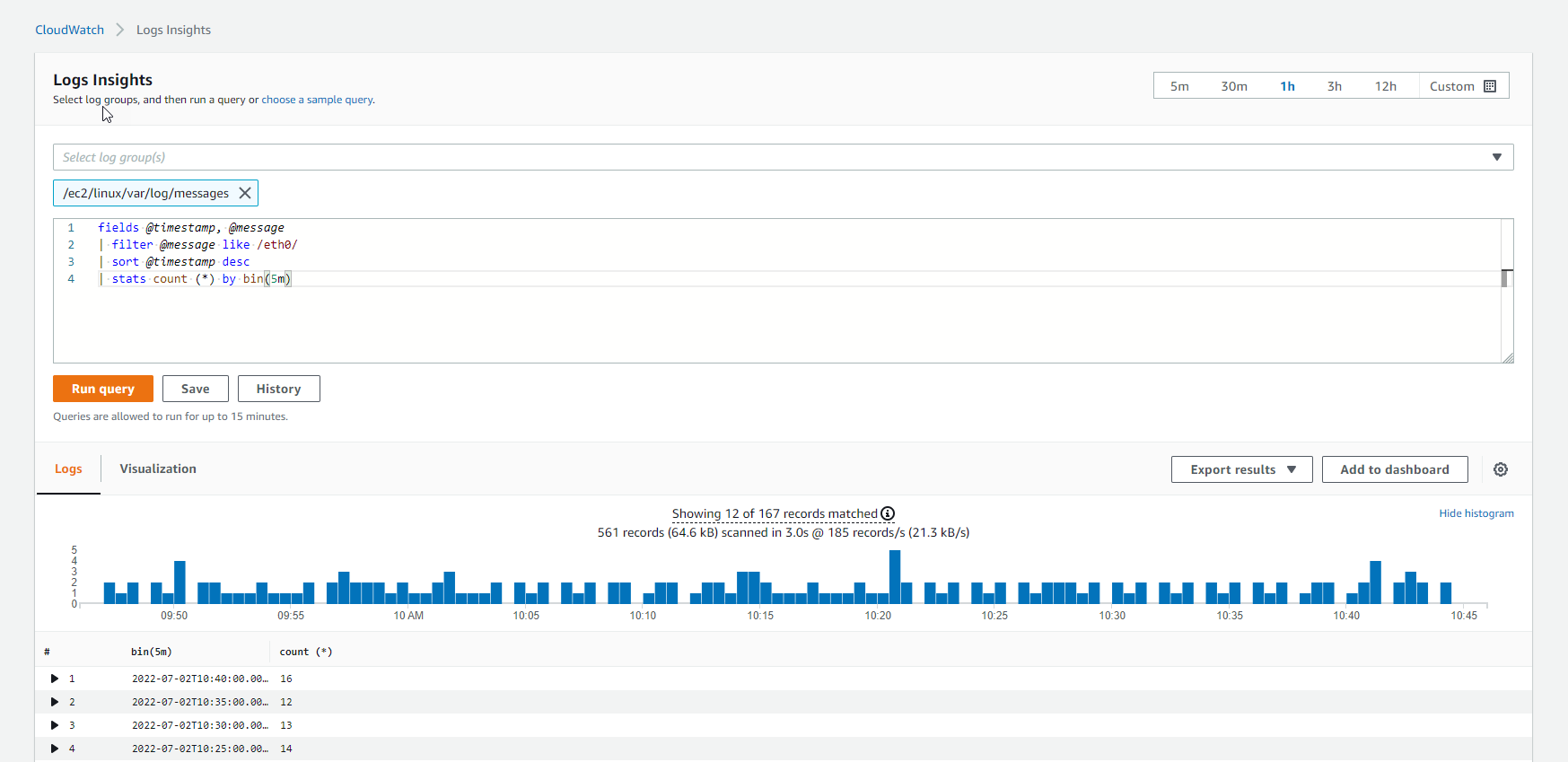This screenshot has height=762, width=1568.
Task: Switch to the Visualization tab
Action: point(158,469)
